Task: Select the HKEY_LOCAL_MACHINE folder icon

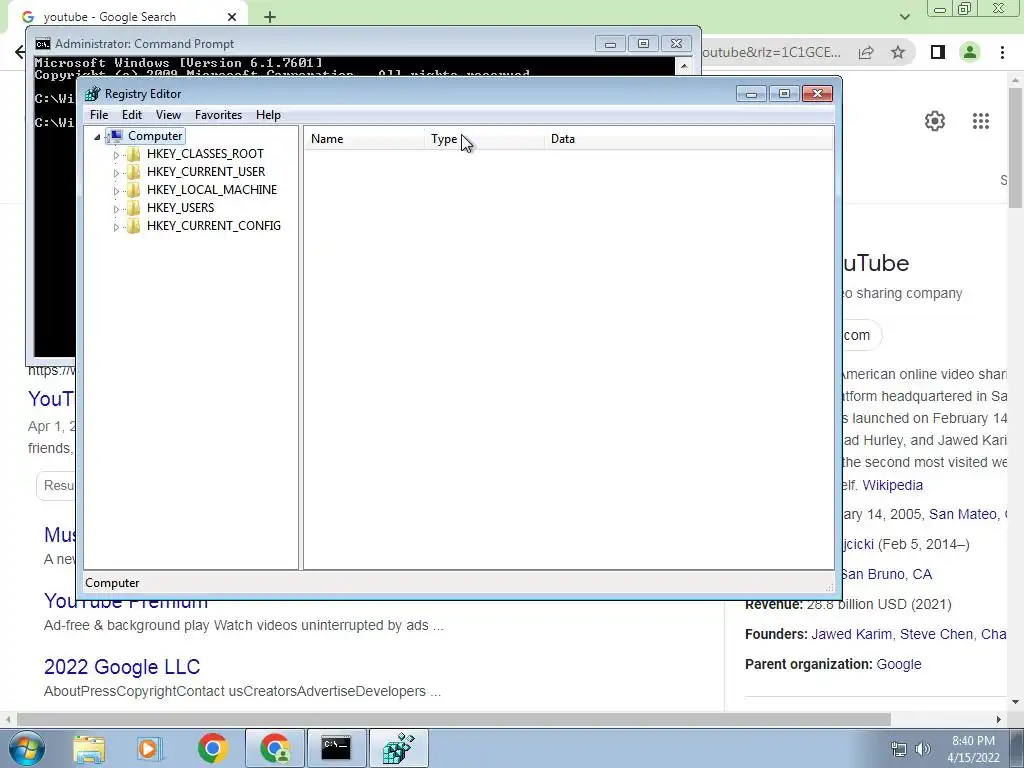Action: [133, 190]
